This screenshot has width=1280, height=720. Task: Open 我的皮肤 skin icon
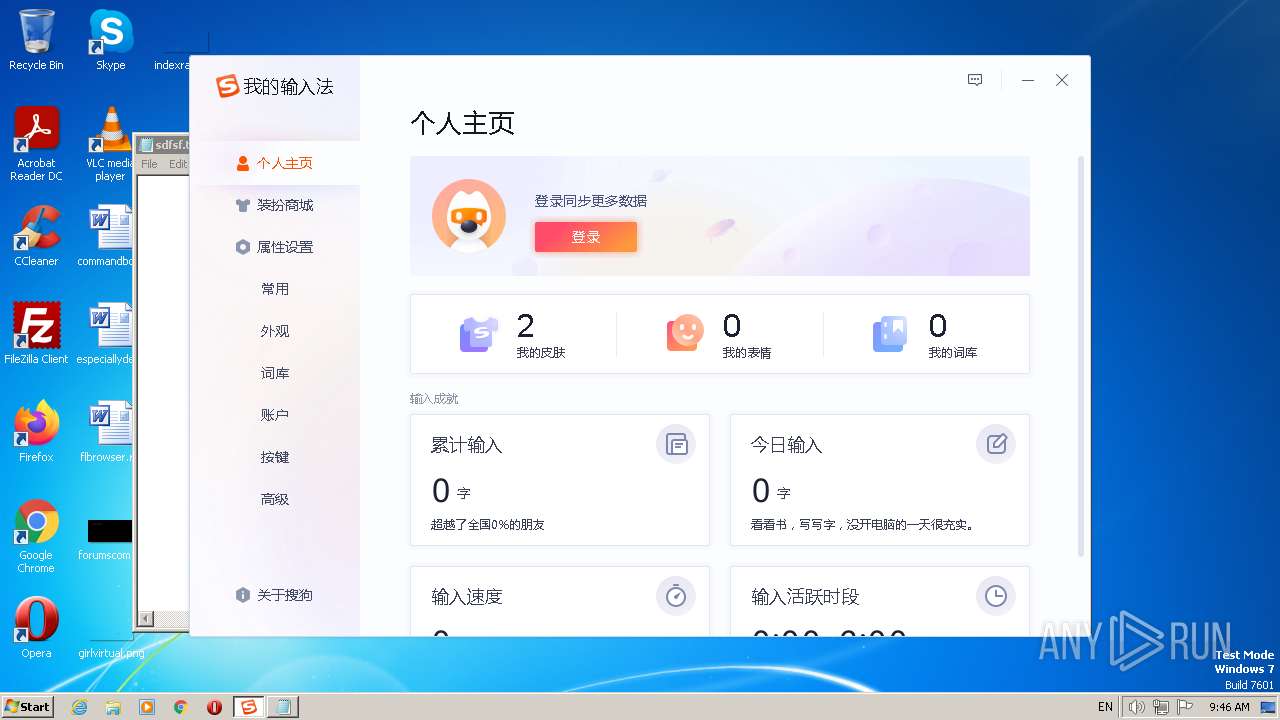click(479, 333)
